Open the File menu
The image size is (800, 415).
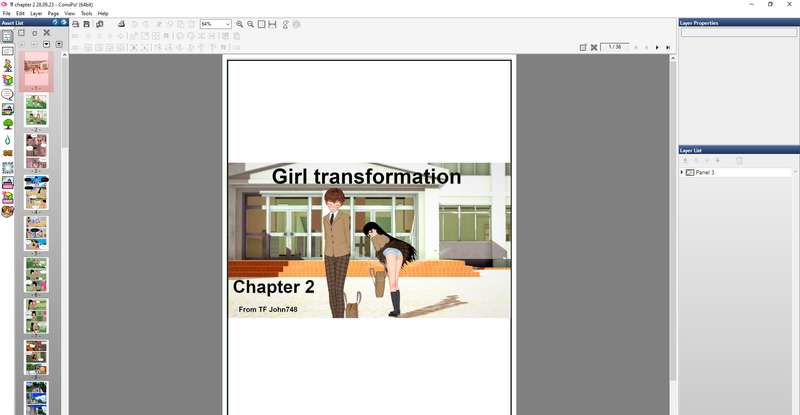coord(6,13)
